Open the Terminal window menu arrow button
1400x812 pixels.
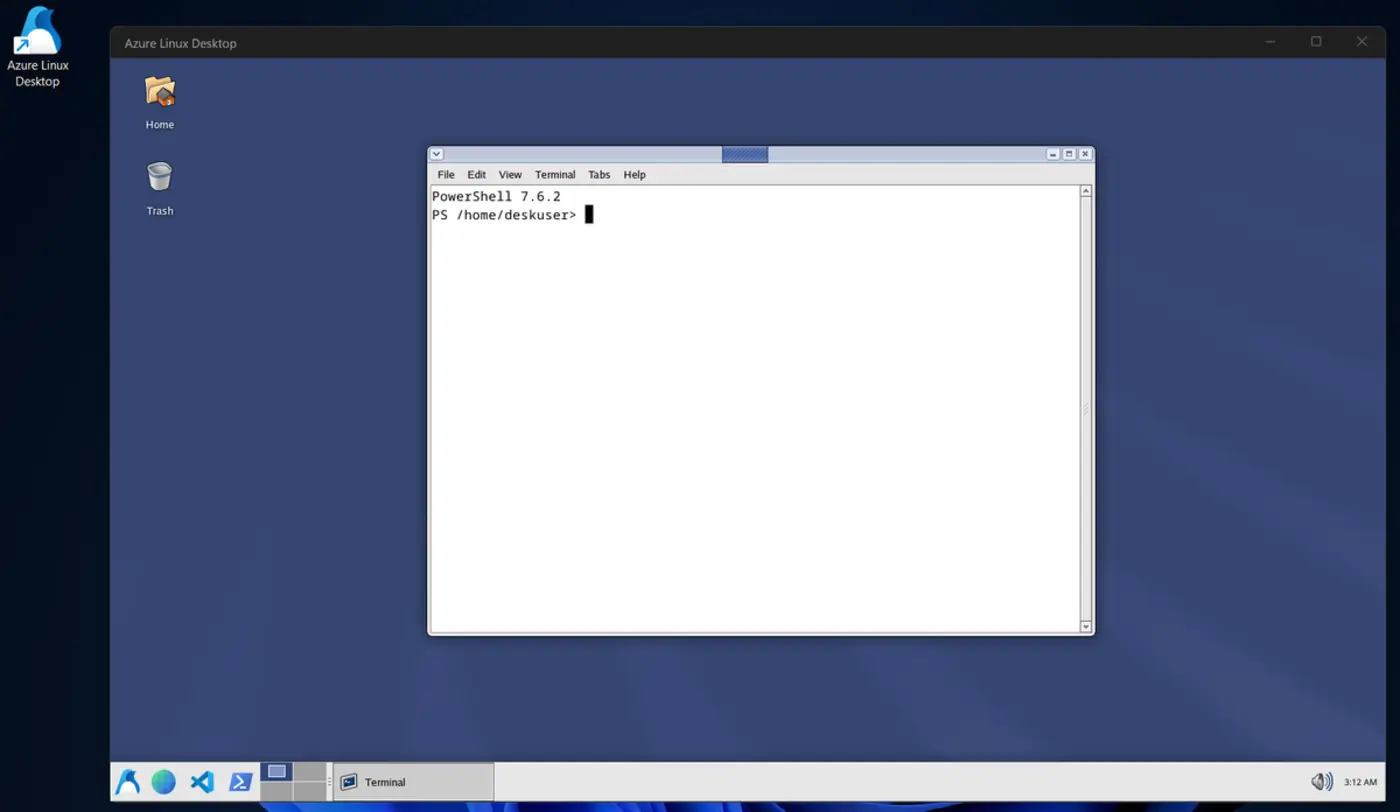(436, 154)
